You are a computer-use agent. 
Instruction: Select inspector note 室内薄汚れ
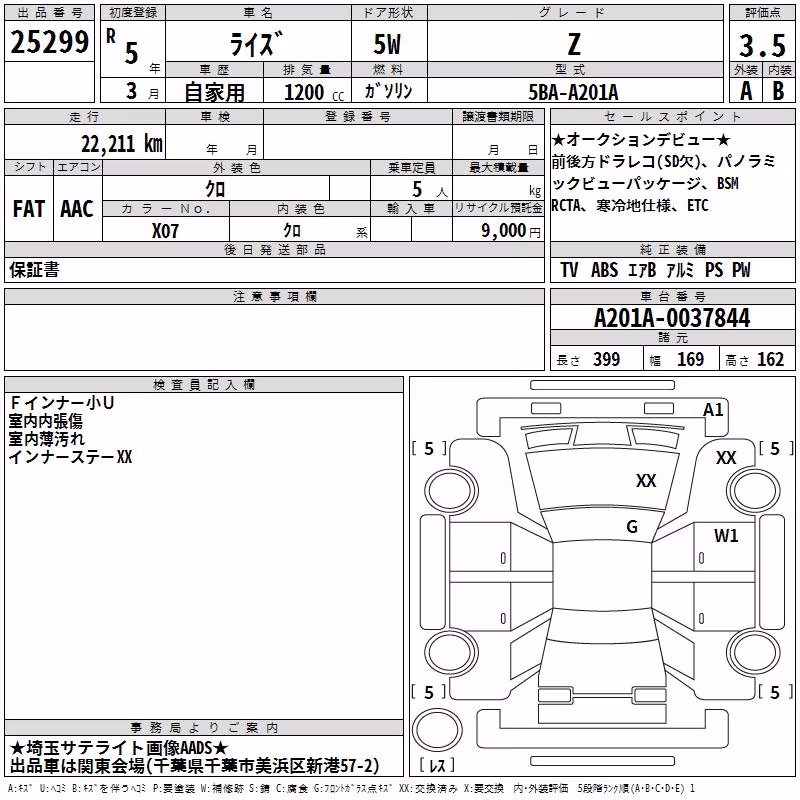click(x=47, y=439)
